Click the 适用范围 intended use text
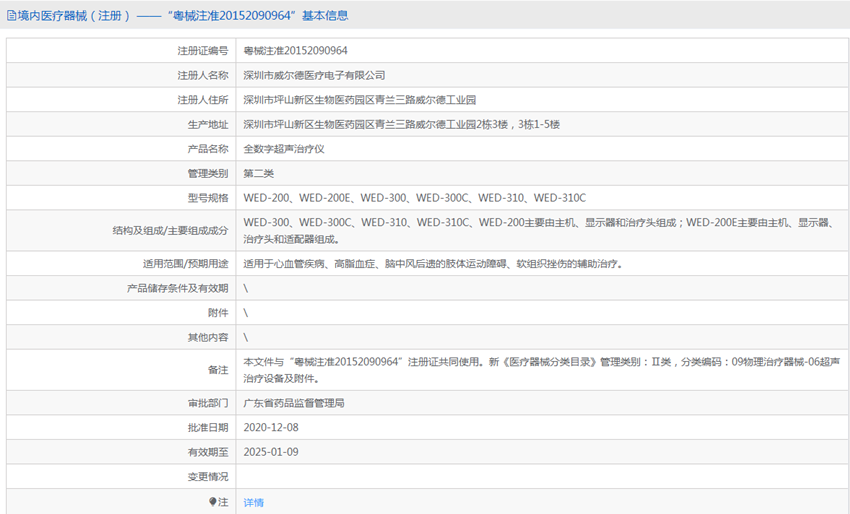The height and width of the screenshot is (514, 850). coord(433,264)
